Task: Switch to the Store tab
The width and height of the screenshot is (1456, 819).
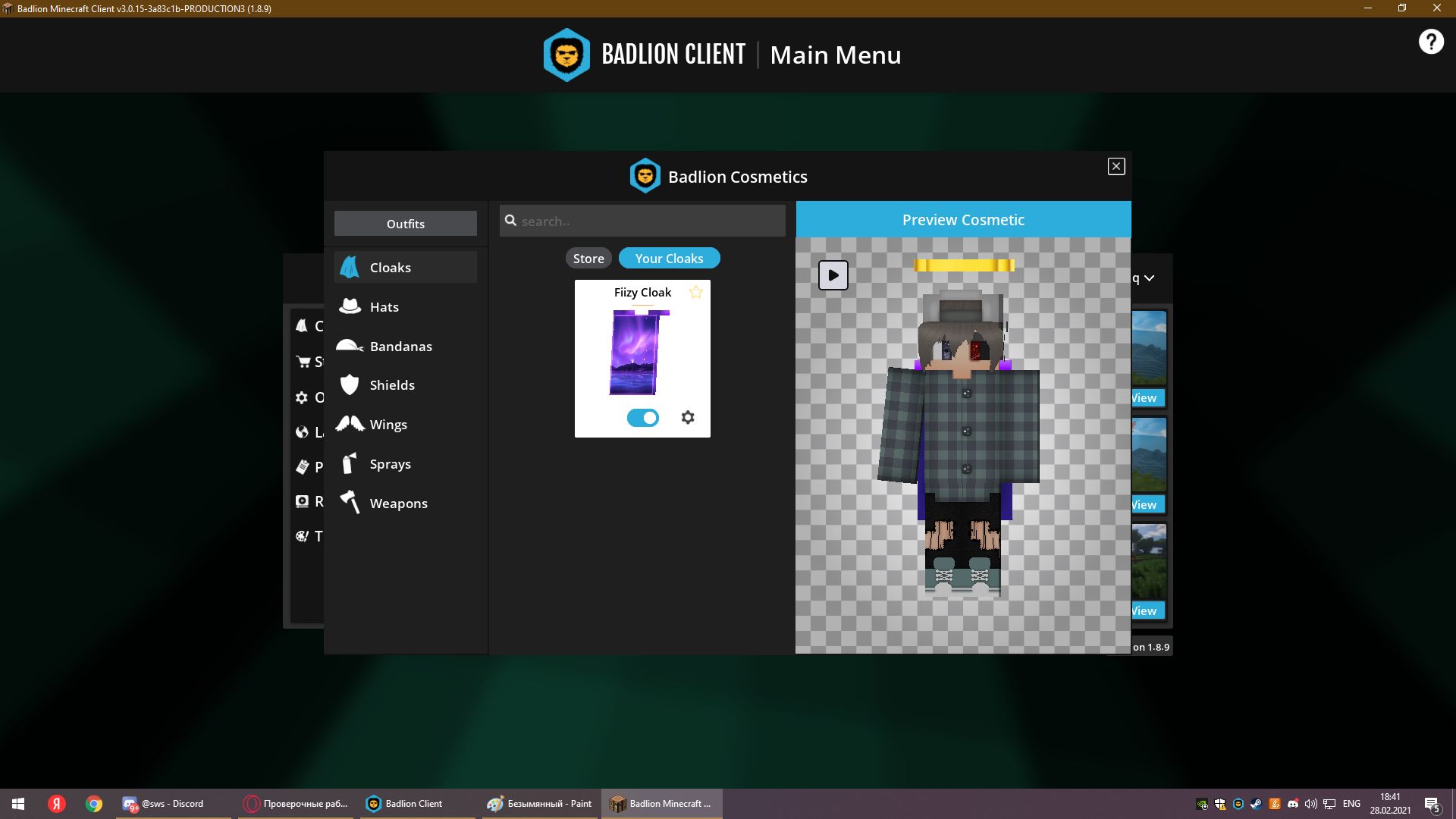Action: pos(588,259)
